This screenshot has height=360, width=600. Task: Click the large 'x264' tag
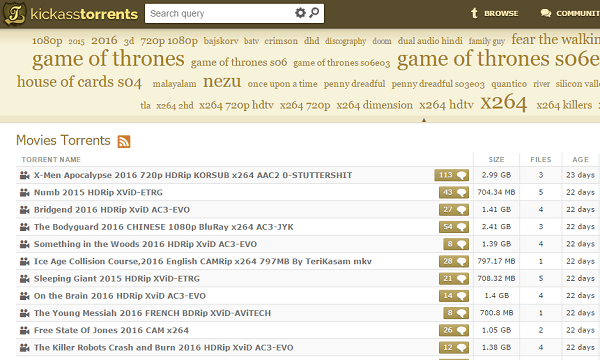coord(504,103)
